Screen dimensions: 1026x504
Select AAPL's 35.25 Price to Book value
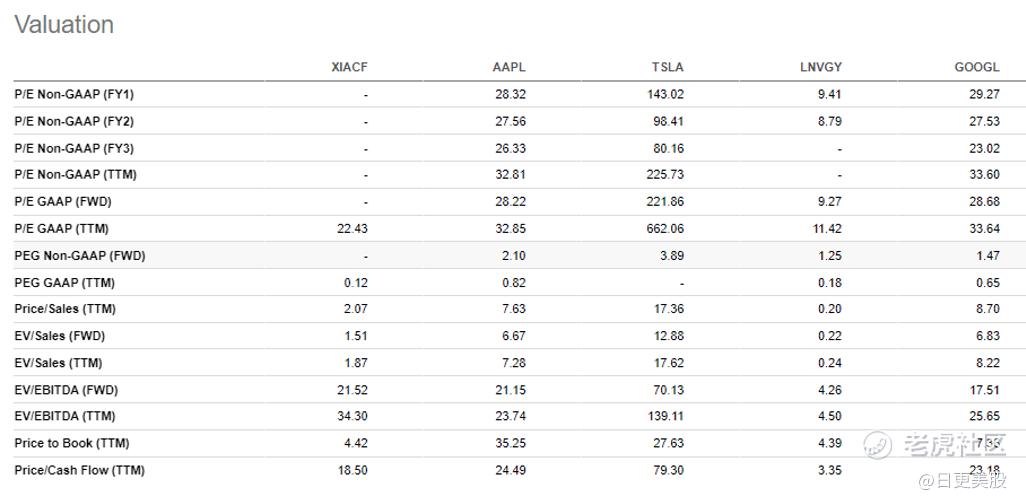tap(510, 443)
